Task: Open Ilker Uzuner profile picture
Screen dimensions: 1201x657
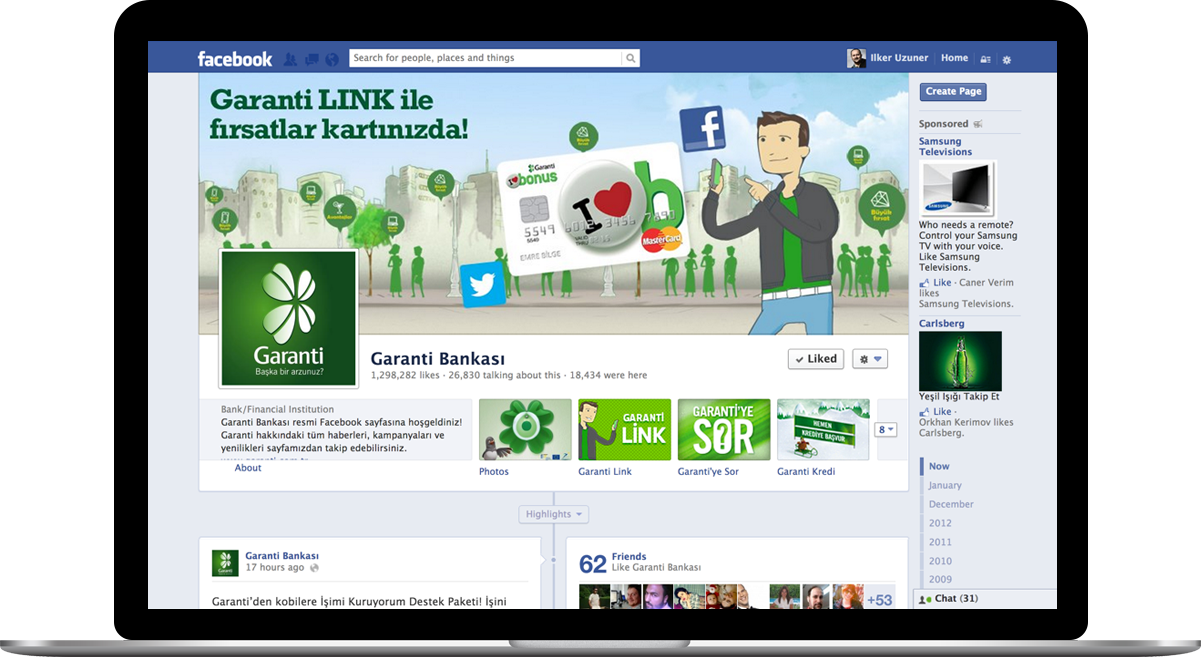Action: (x=857, y=58)
